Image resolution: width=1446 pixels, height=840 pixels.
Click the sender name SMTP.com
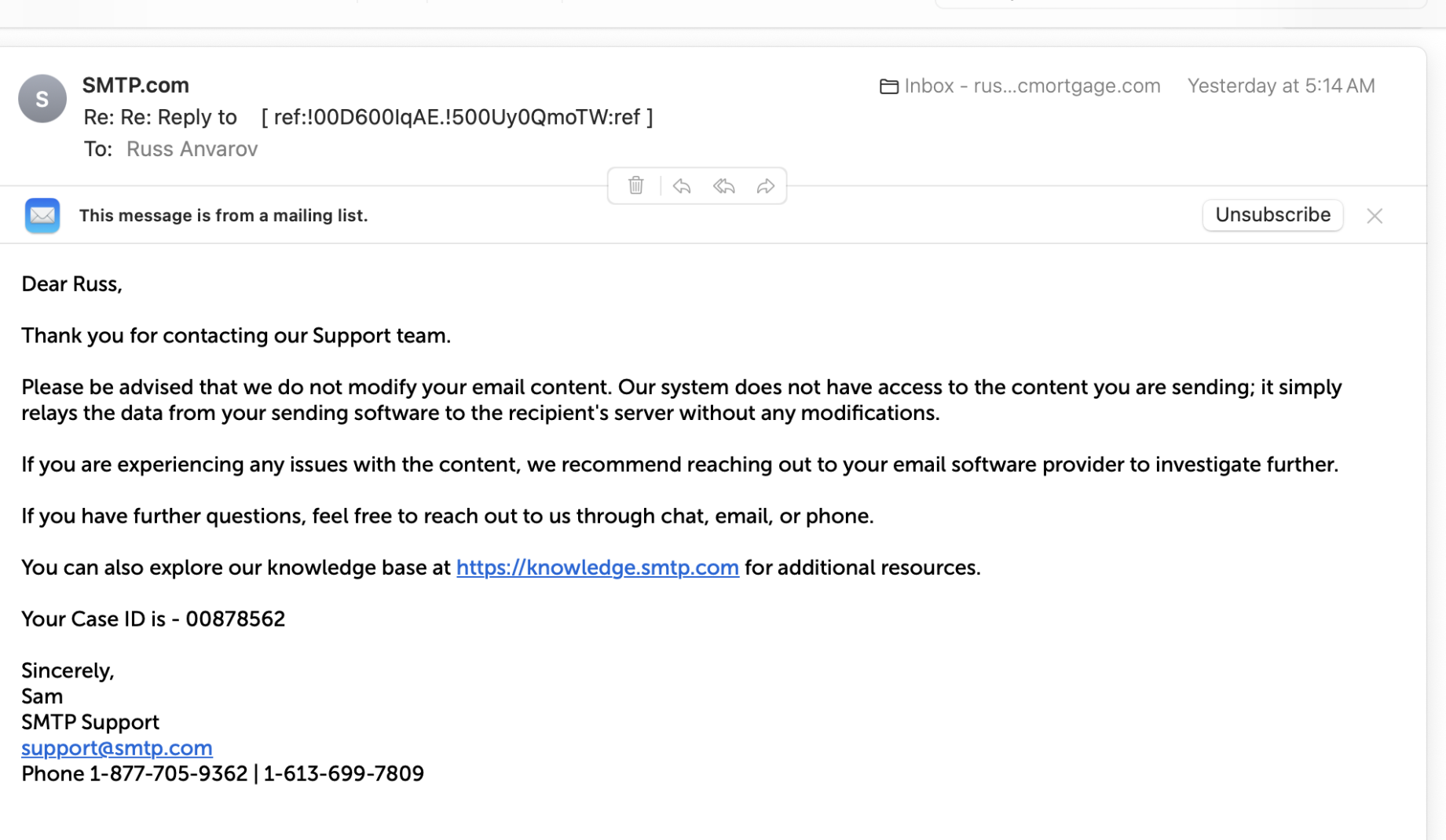point(136,85)
